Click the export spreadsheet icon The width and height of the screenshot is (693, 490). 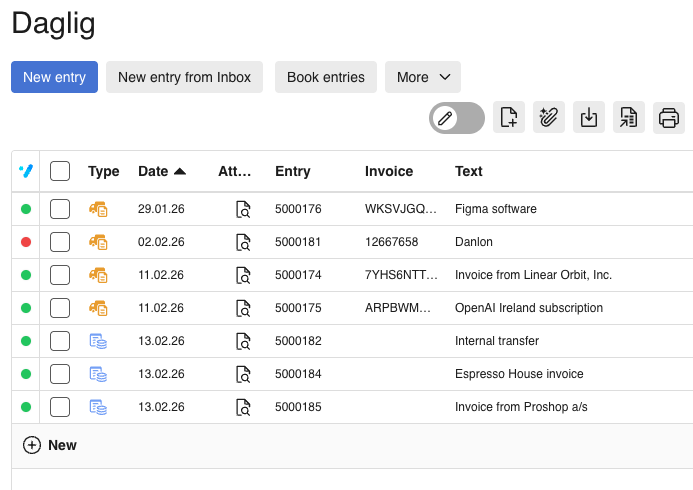[x=629, y=118]
